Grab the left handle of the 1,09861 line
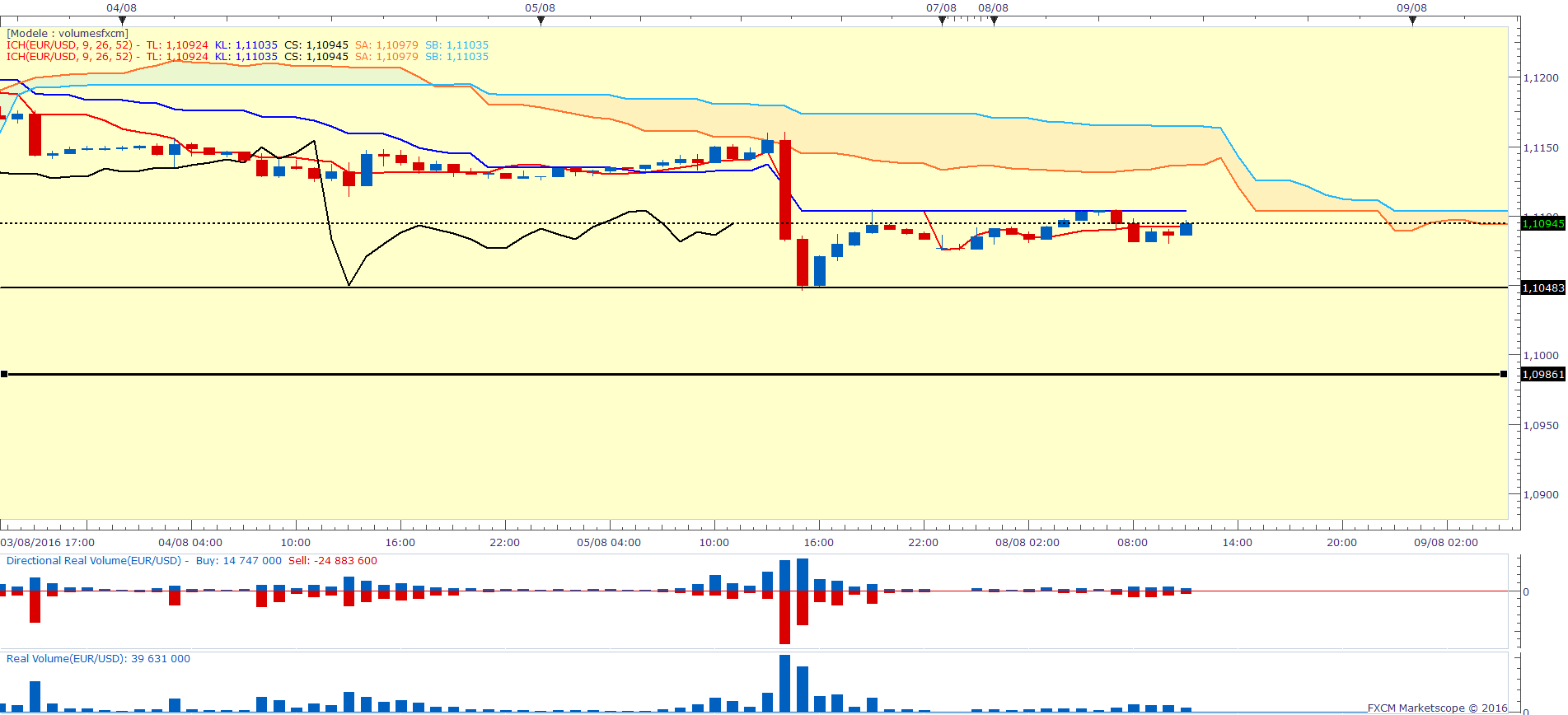This screenshot has width=1568, height=715. 4,375
